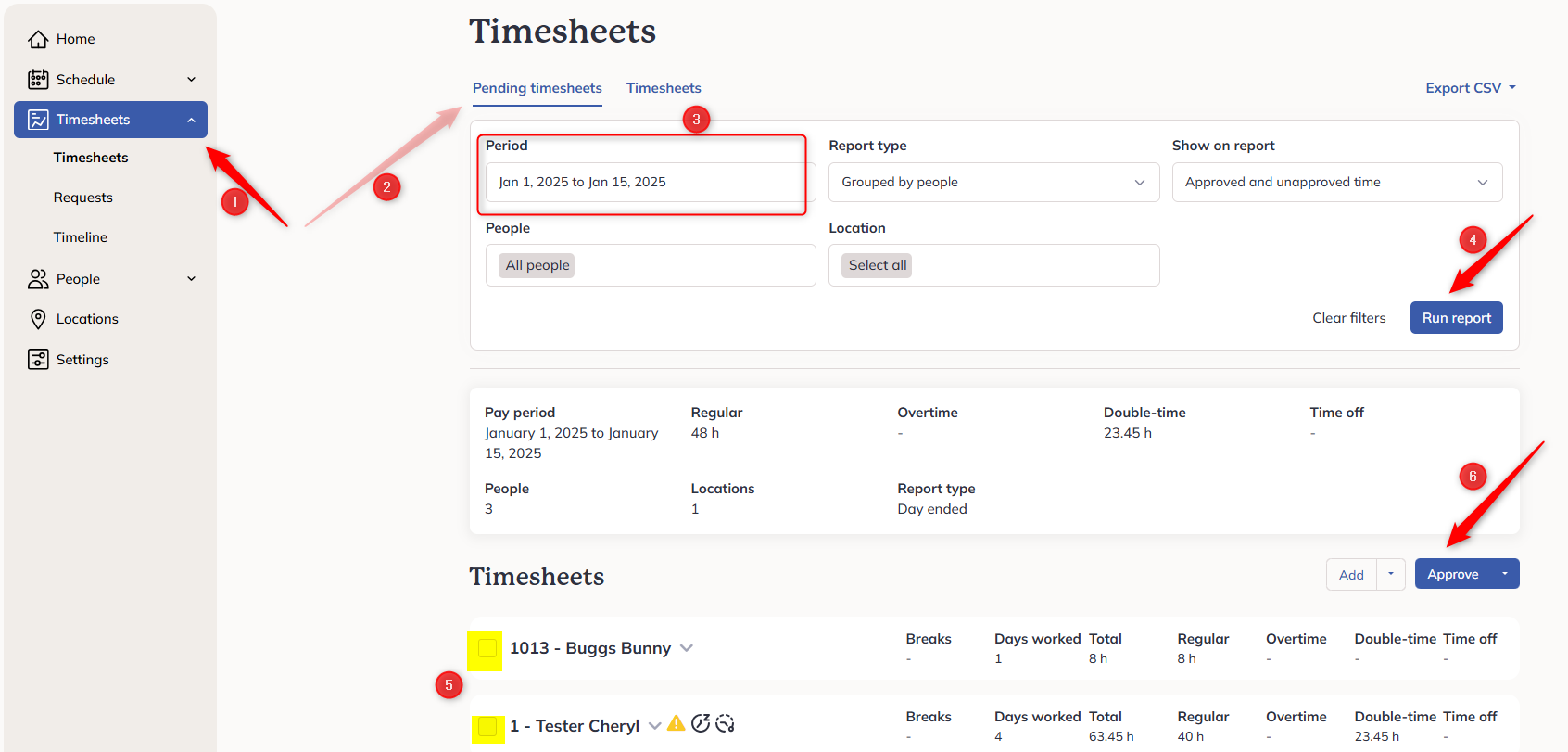Switch to the Timesheets tab

[x=664, y=88]
